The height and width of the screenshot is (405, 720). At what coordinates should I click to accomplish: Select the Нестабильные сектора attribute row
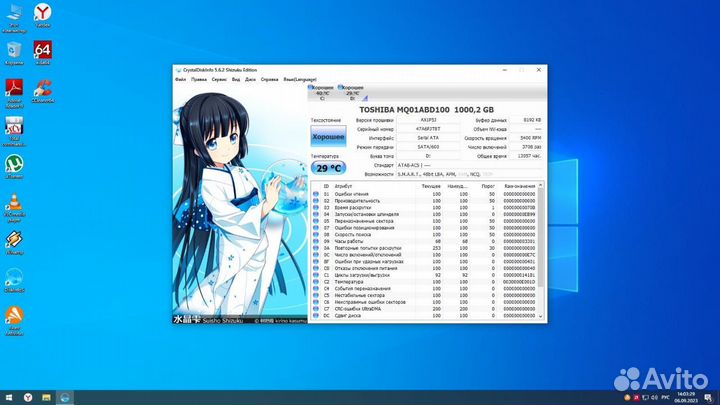click(424, 295)
